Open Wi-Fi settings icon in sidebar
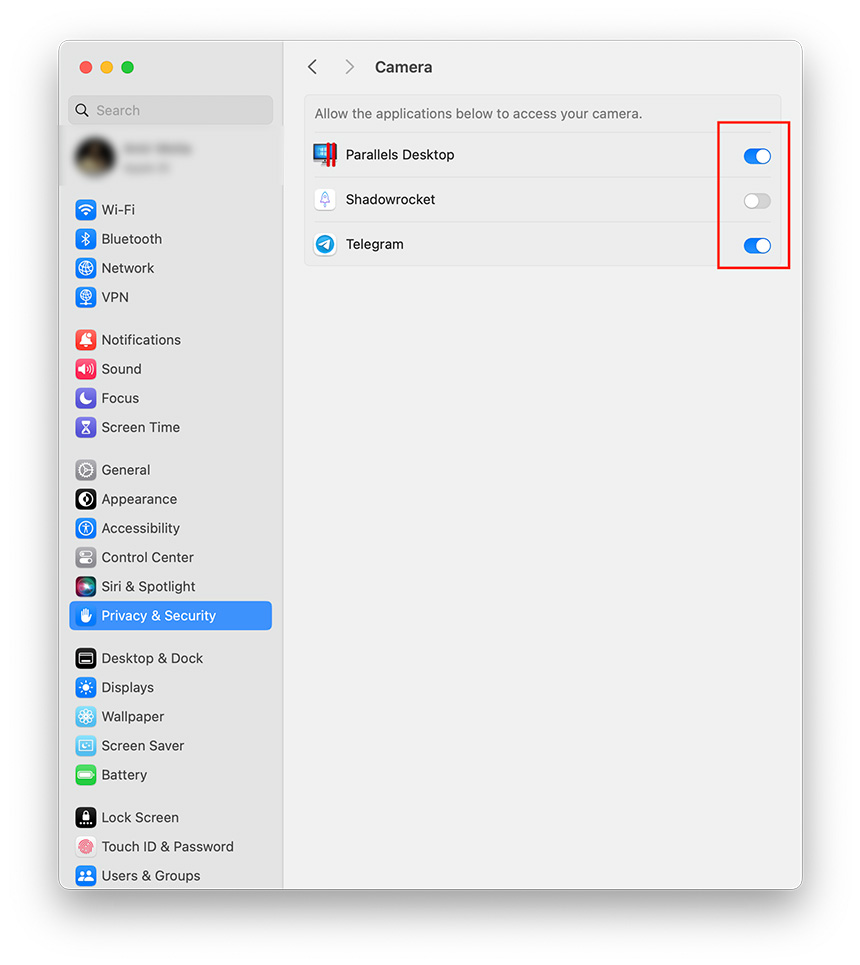This screenshot has height=965, width=860. pyautogui.click(x=86, y=210)
